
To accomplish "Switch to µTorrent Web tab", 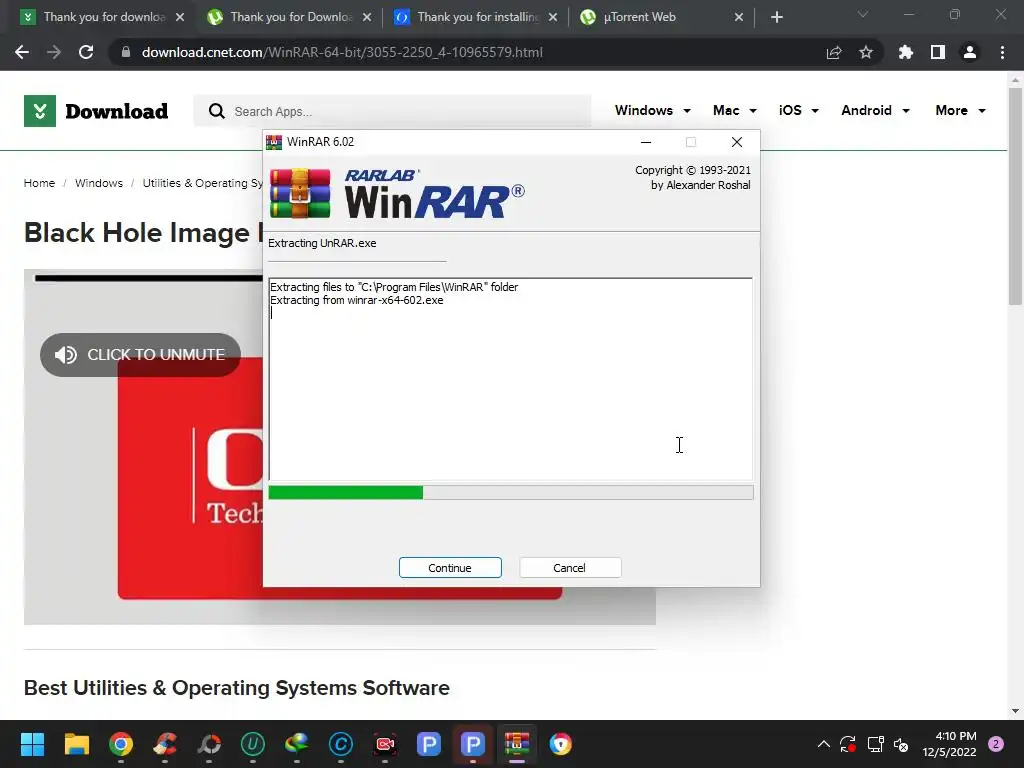I will click(662, 17).
